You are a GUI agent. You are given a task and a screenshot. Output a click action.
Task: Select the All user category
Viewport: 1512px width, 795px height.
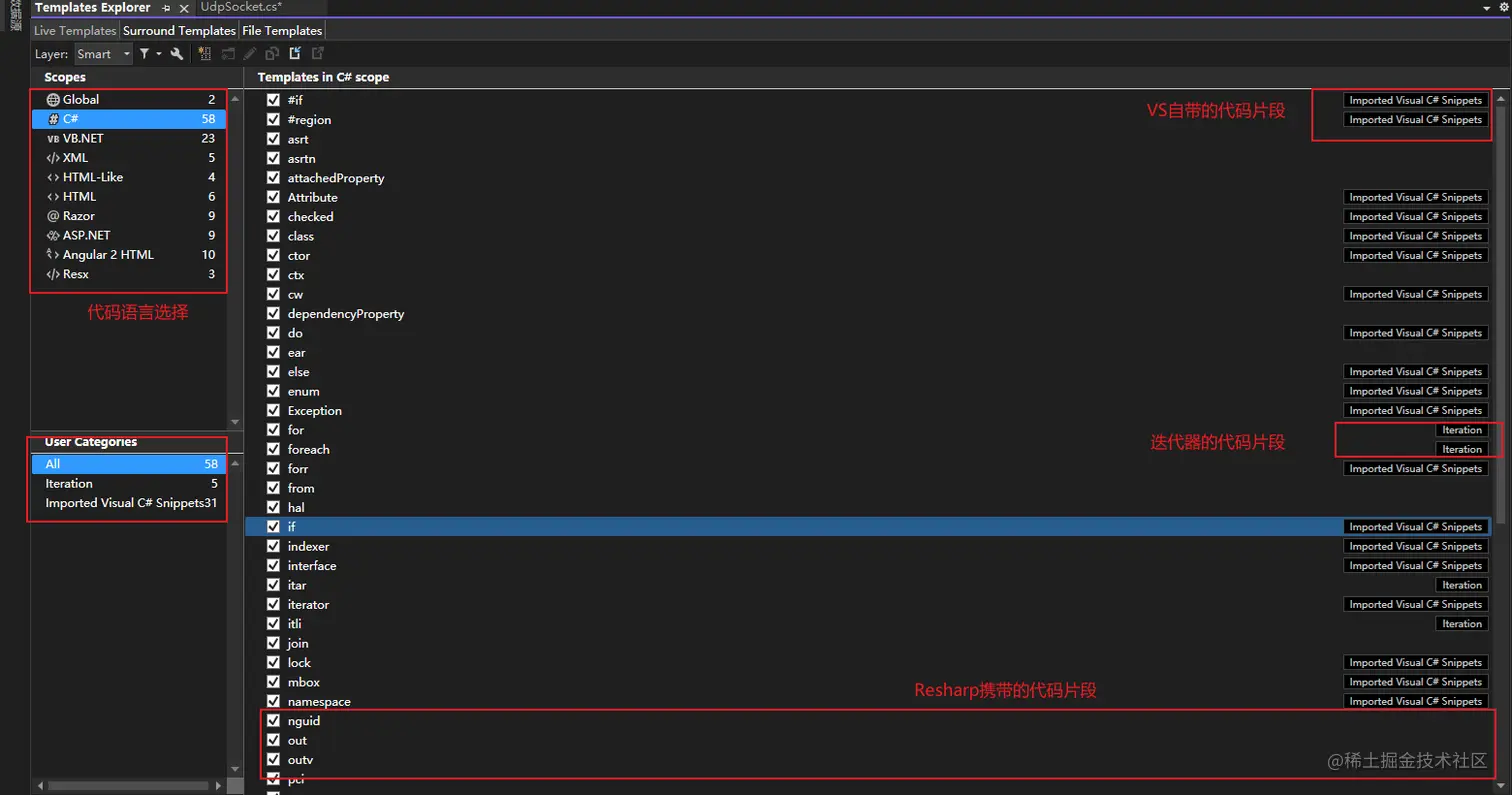tap(130, 464)
